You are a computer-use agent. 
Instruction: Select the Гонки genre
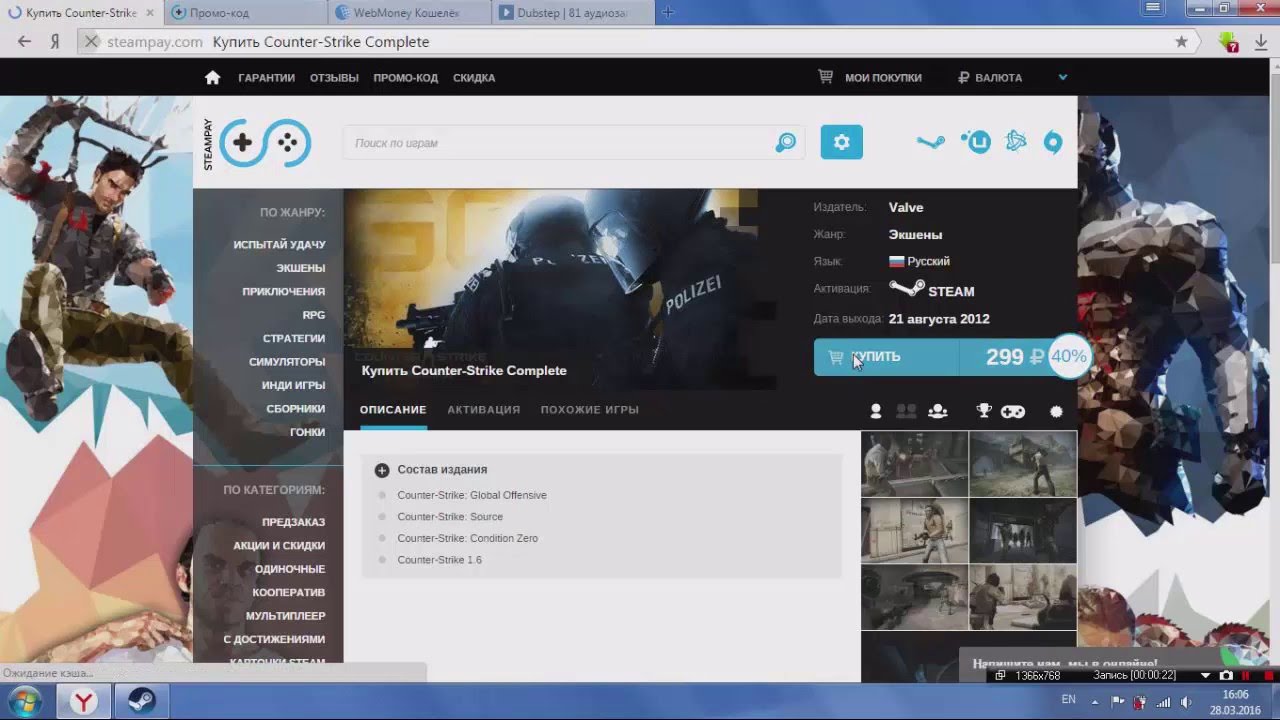coord(308,432)
